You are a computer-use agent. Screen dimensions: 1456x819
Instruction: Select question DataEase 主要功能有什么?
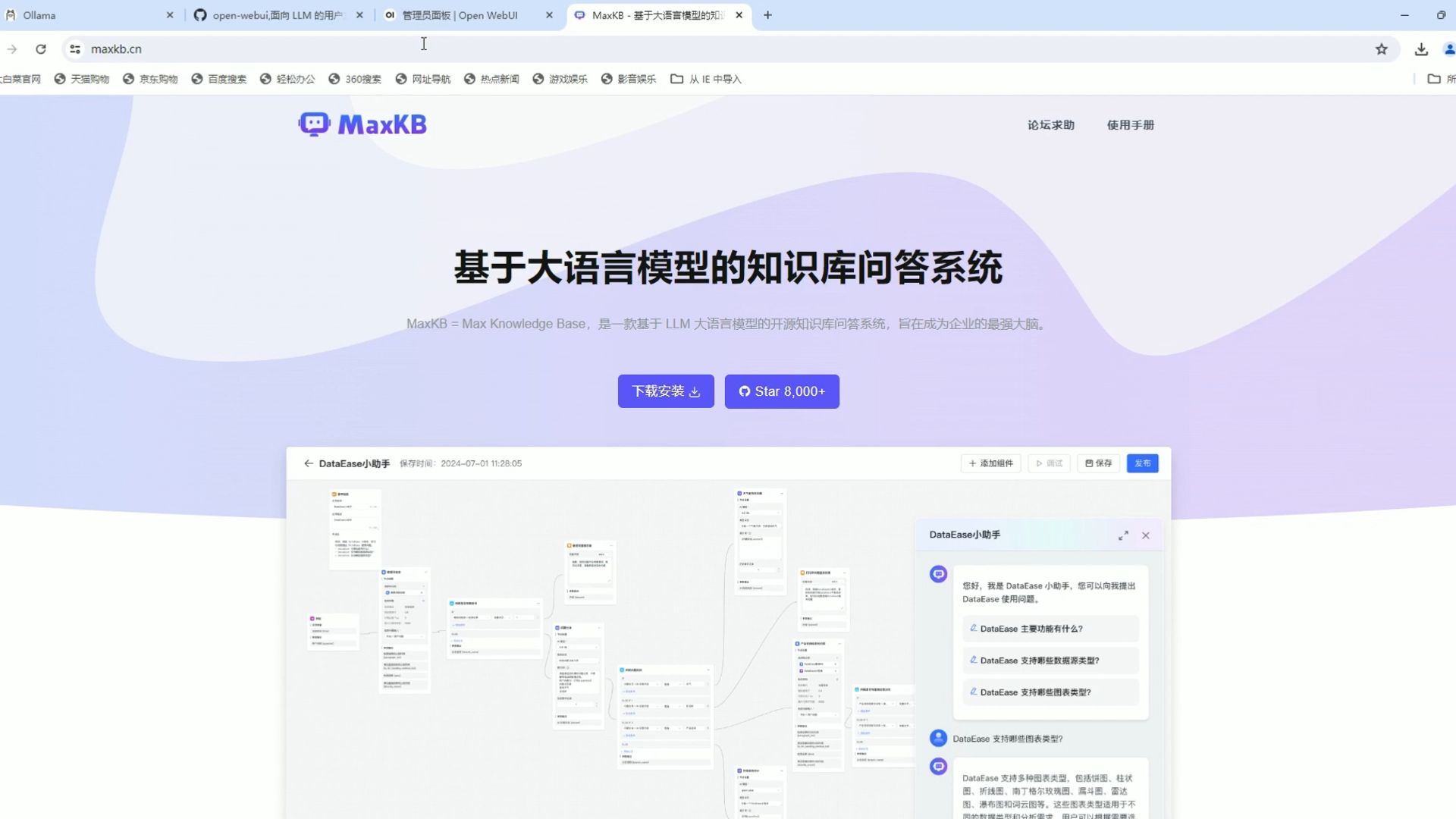click(1050, 629)
